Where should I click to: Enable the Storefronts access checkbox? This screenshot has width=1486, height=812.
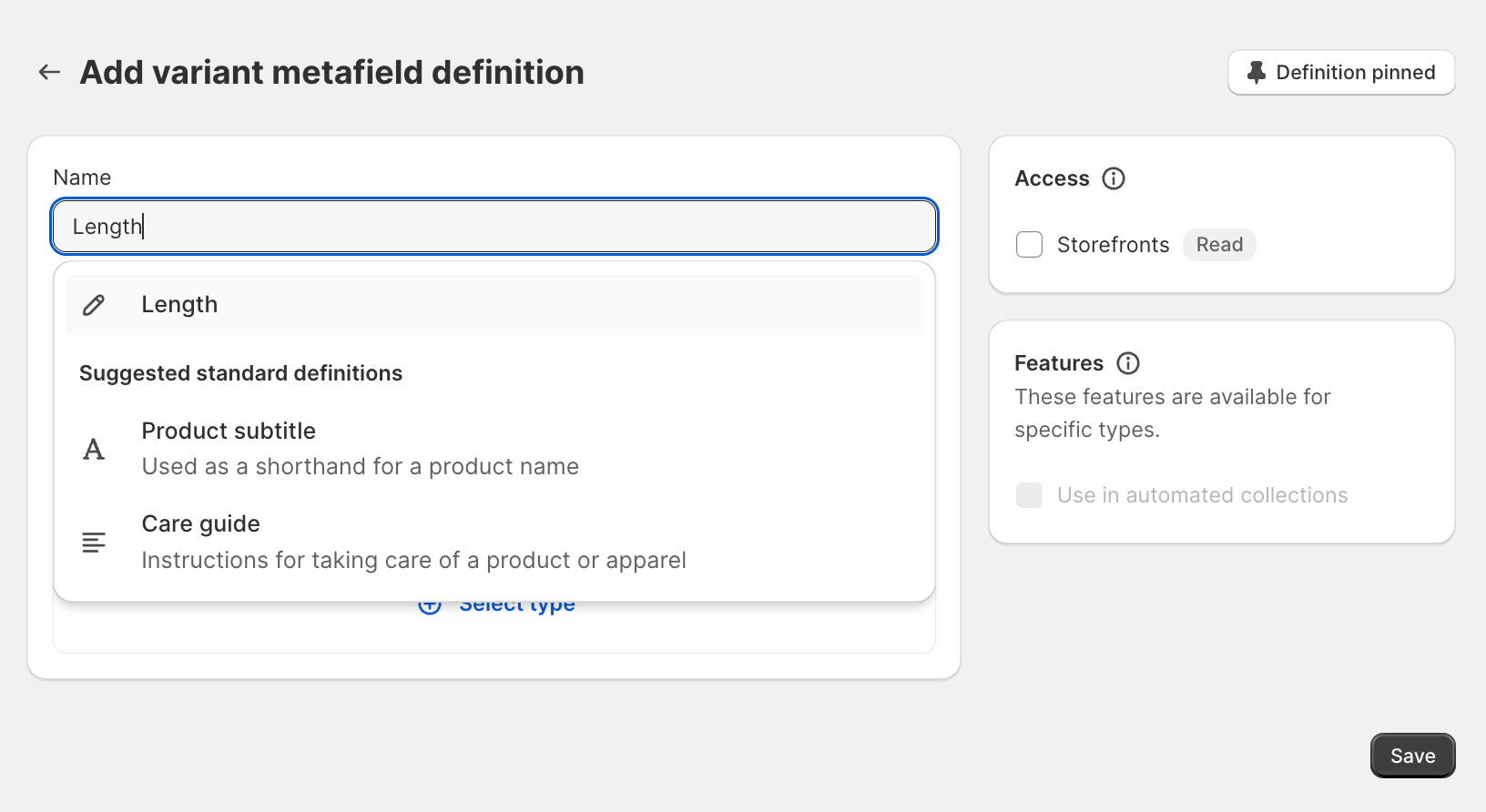pyautogui.click(x=1029, y=245)
